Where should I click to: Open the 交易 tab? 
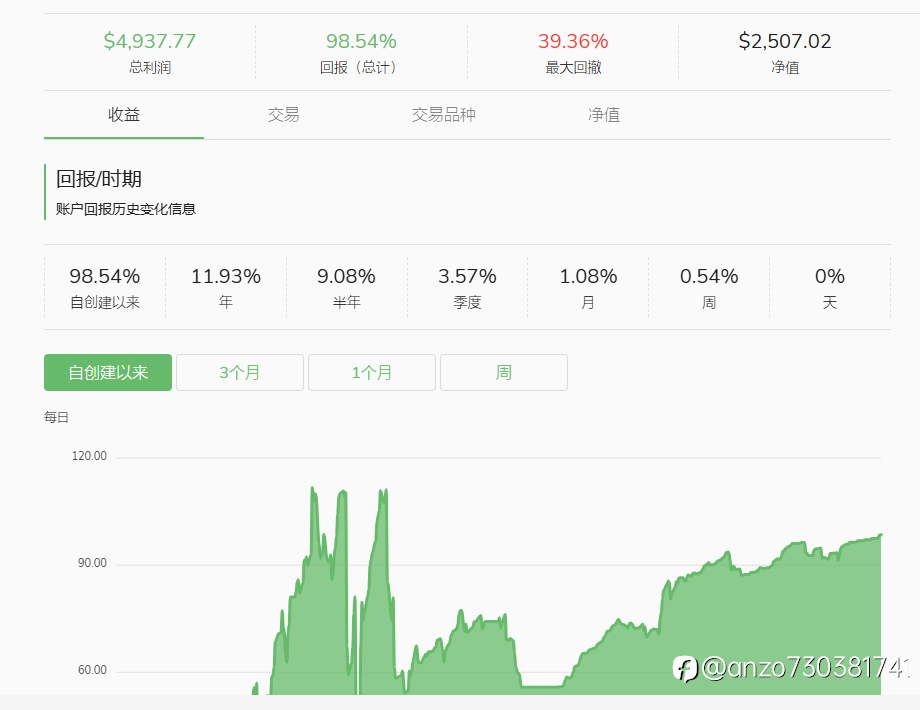click(283, 115)
